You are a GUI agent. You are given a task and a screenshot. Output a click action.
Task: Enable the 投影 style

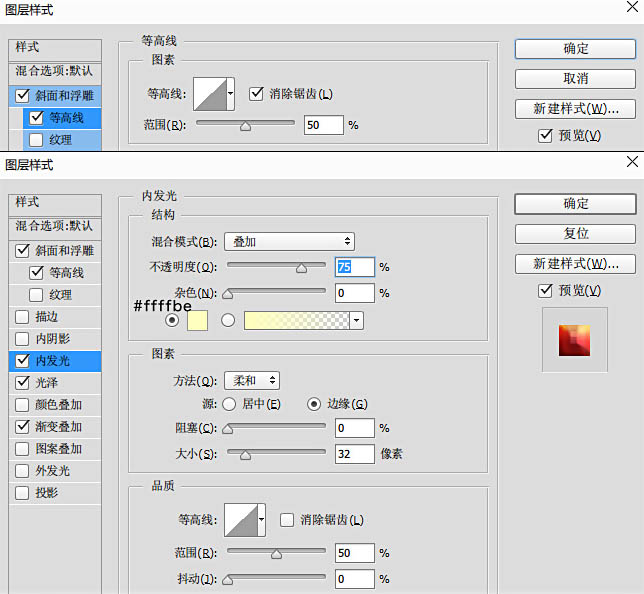point(22,493)
